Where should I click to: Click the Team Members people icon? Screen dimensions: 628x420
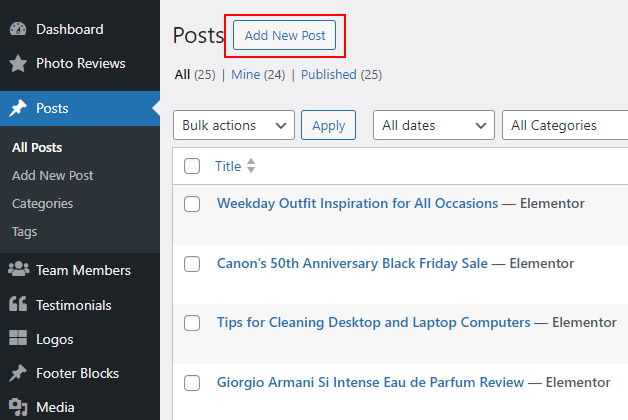[18, 269]
